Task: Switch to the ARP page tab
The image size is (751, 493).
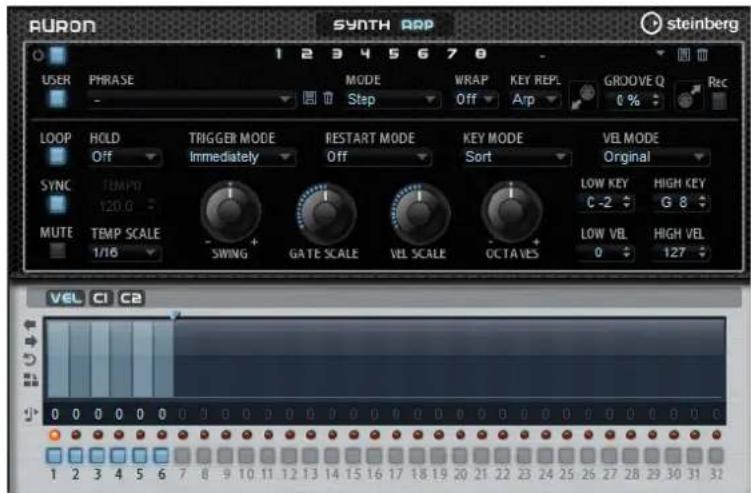Action: coord(418,25)
